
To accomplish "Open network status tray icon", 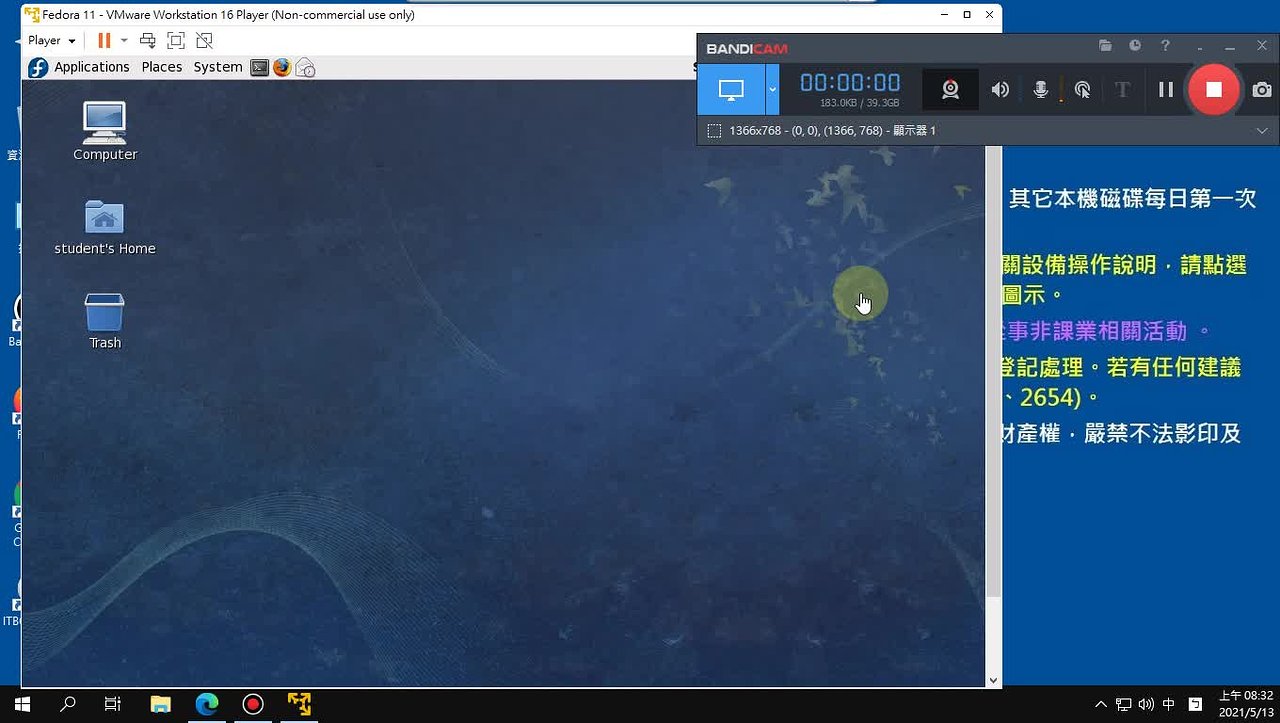I will [1124, 704].
